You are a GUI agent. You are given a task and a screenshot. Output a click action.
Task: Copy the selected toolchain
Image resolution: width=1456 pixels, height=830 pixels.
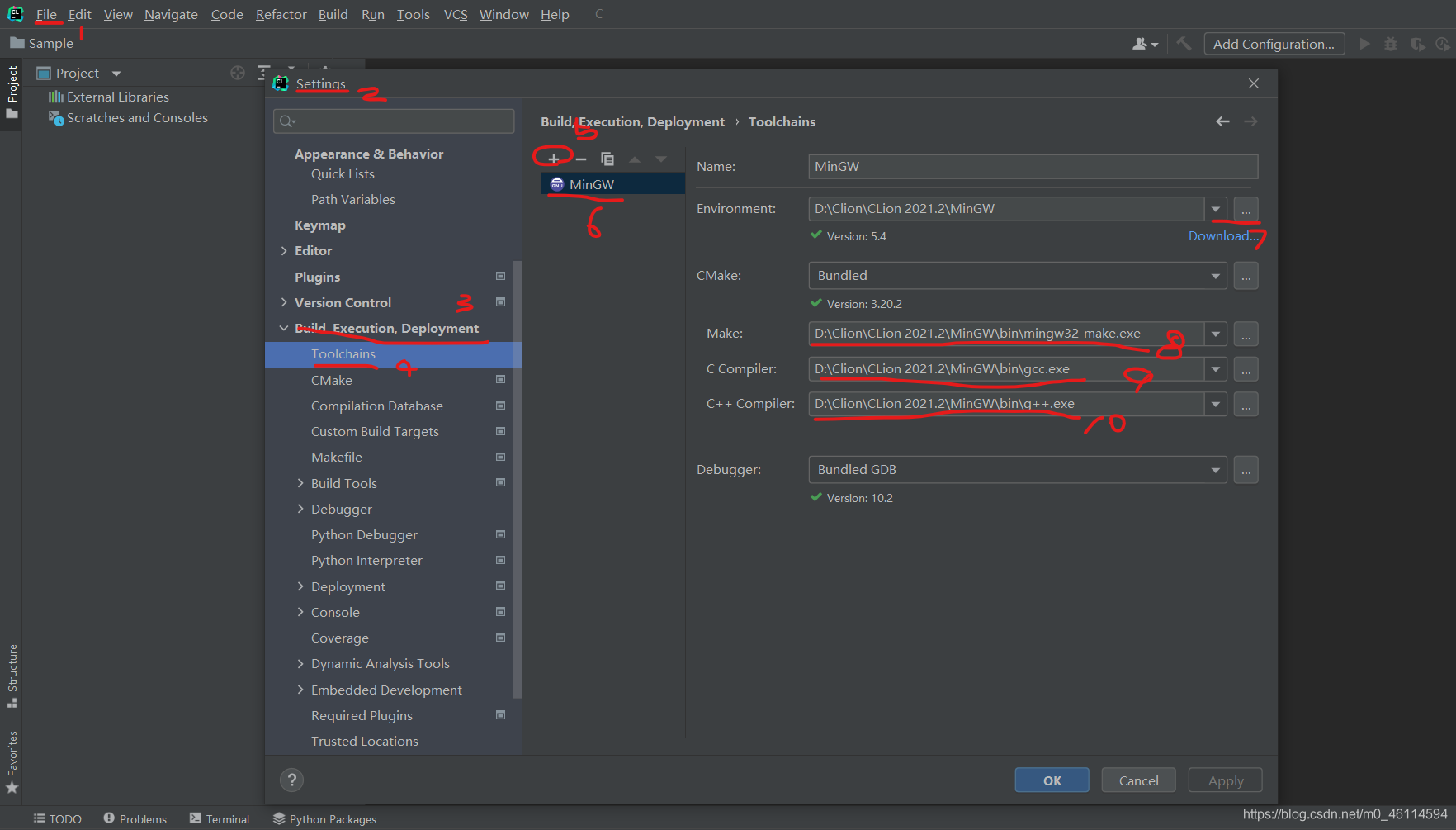(x=607, y=159)
